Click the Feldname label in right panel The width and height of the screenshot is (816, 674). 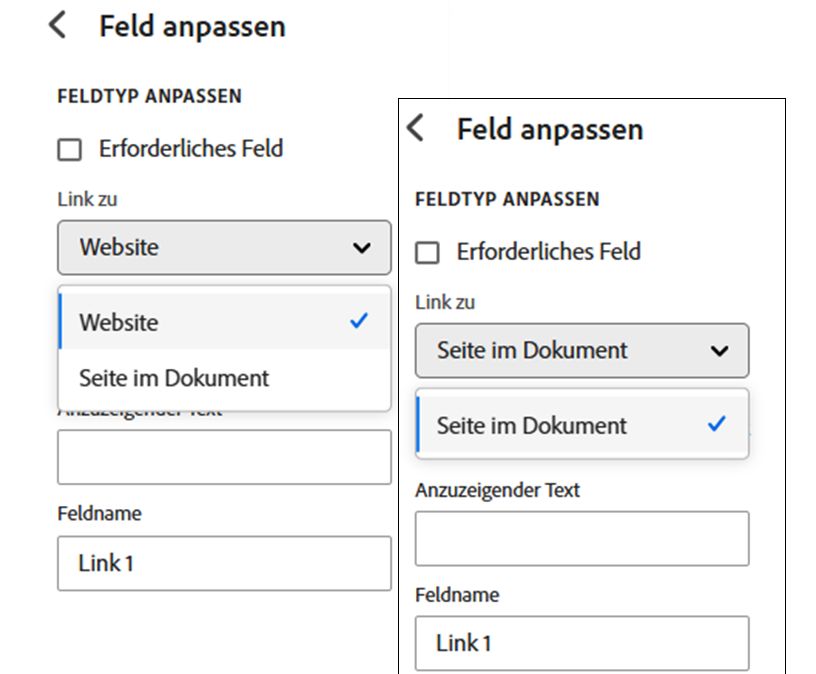click(x=457, y=595)
